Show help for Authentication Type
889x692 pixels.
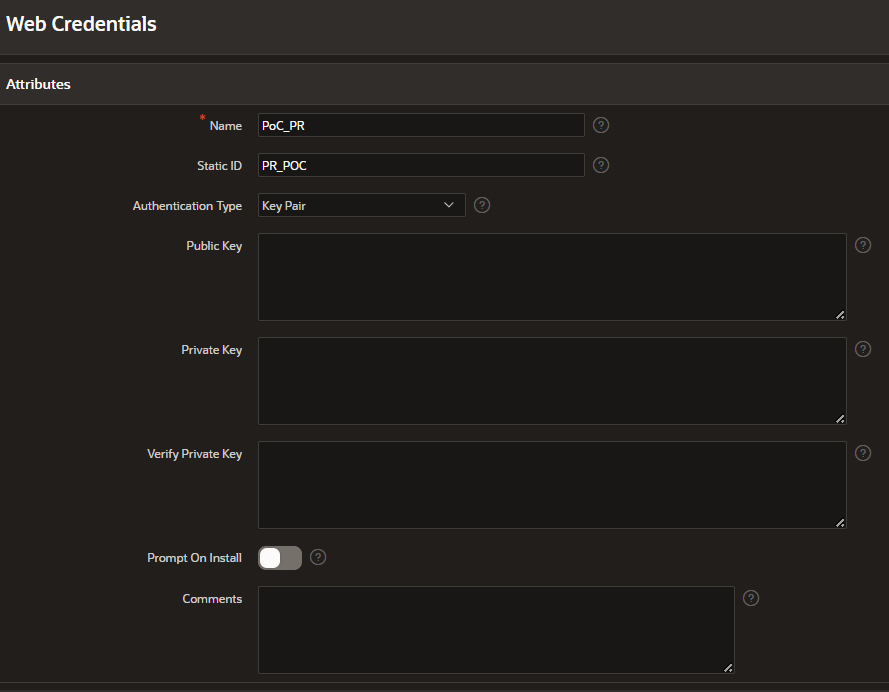pos(481,205)
